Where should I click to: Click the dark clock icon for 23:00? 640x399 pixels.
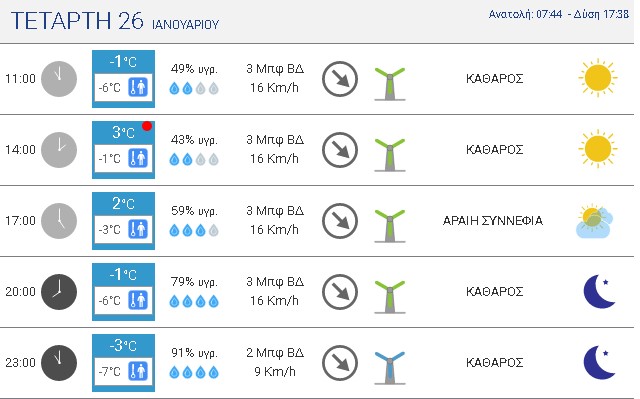tap(59, 363)
